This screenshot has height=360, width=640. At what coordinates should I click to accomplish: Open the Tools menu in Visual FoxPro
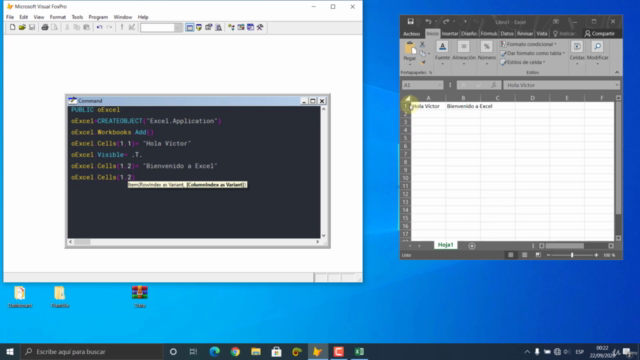click(77, 17)
